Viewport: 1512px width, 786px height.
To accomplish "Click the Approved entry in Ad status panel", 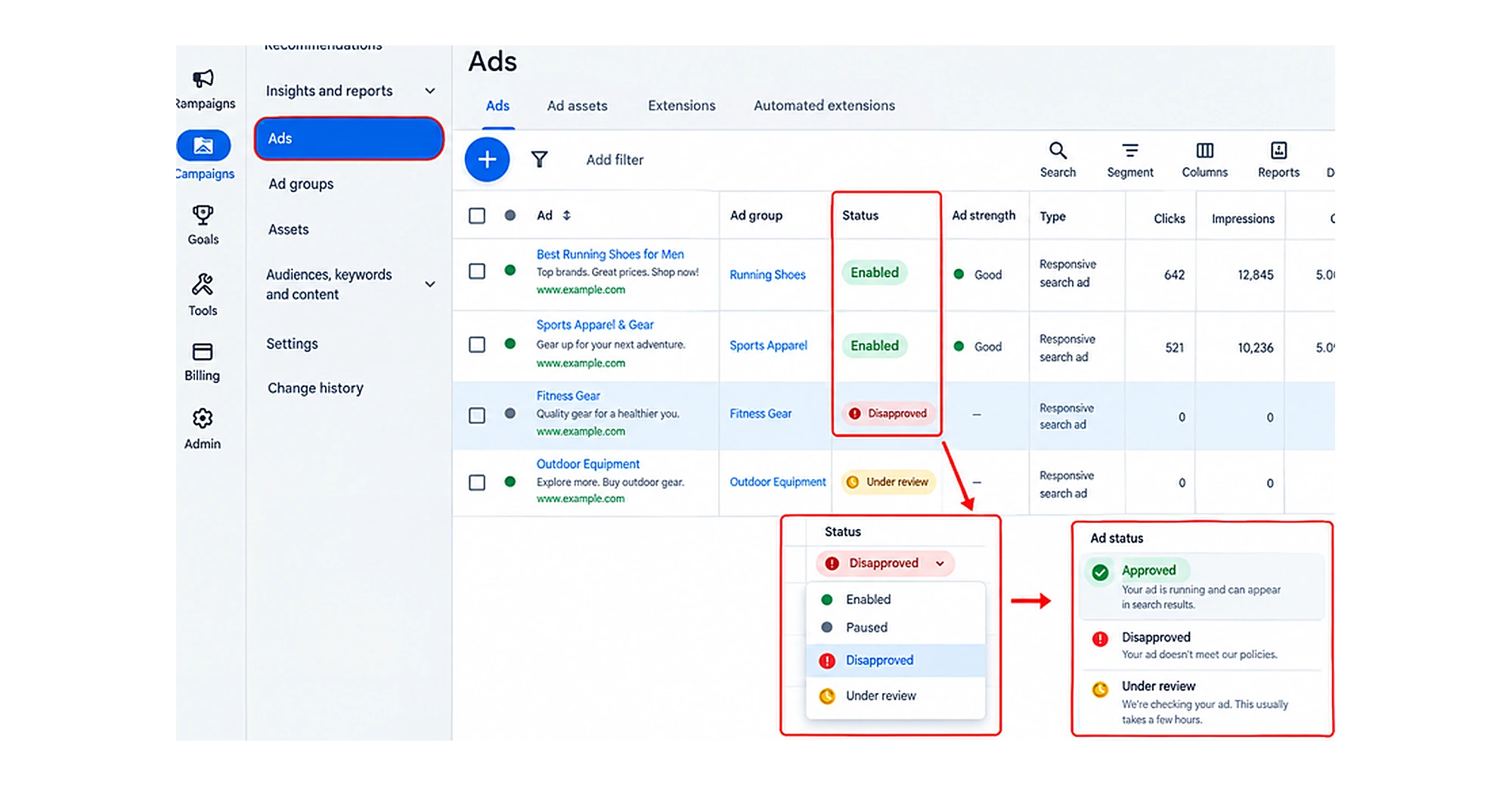I will point(1202,586).
